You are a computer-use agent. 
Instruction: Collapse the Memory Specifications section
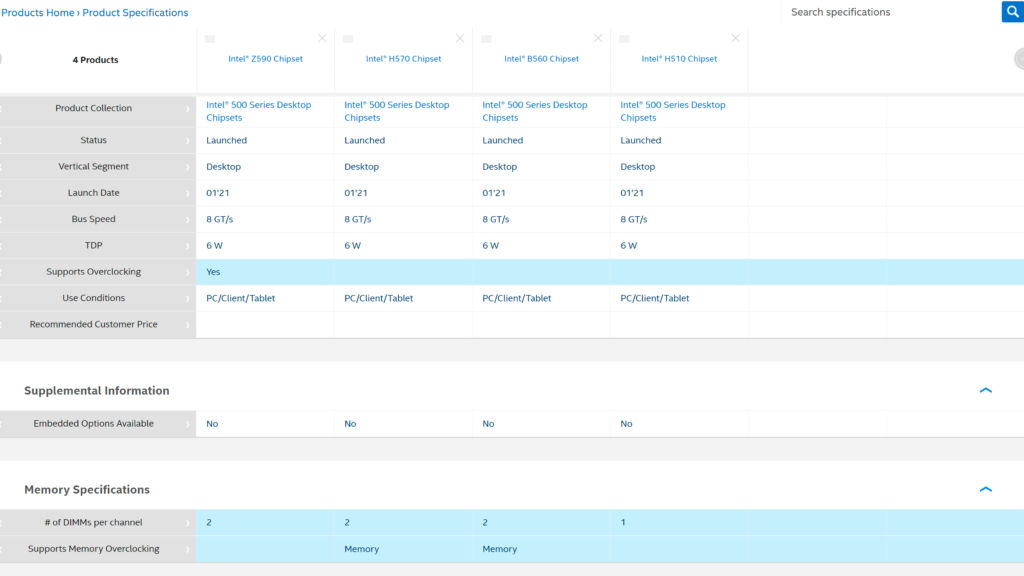(986, 490)
